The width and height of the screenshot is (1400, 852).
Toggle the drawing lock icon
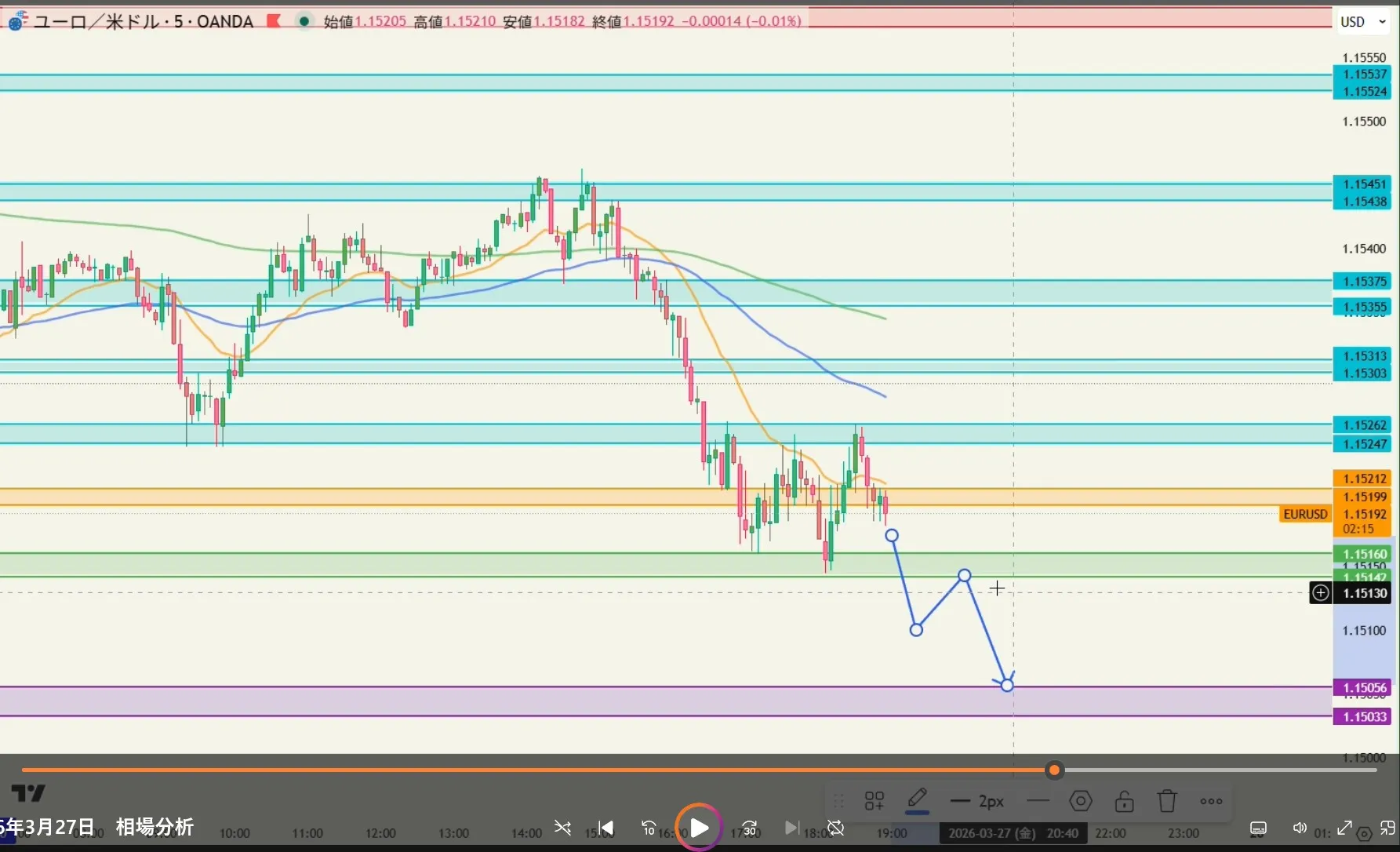point(1124,801)
